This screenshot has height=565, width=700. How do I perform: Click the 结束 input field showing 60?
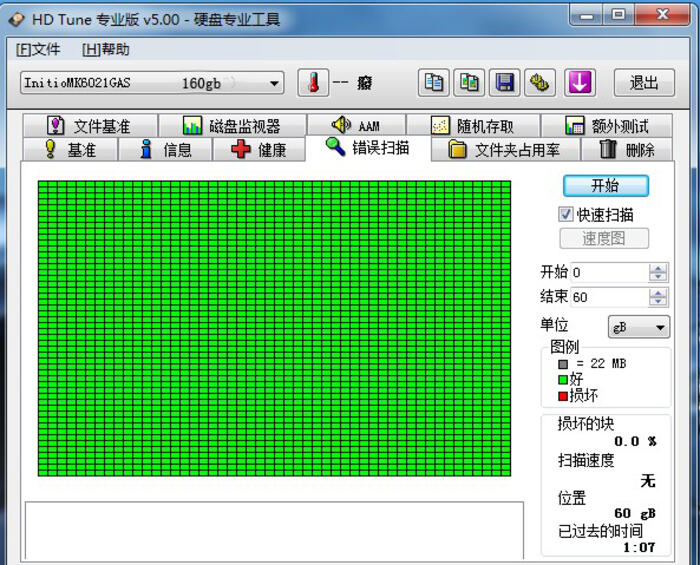(x=608, y=297)
